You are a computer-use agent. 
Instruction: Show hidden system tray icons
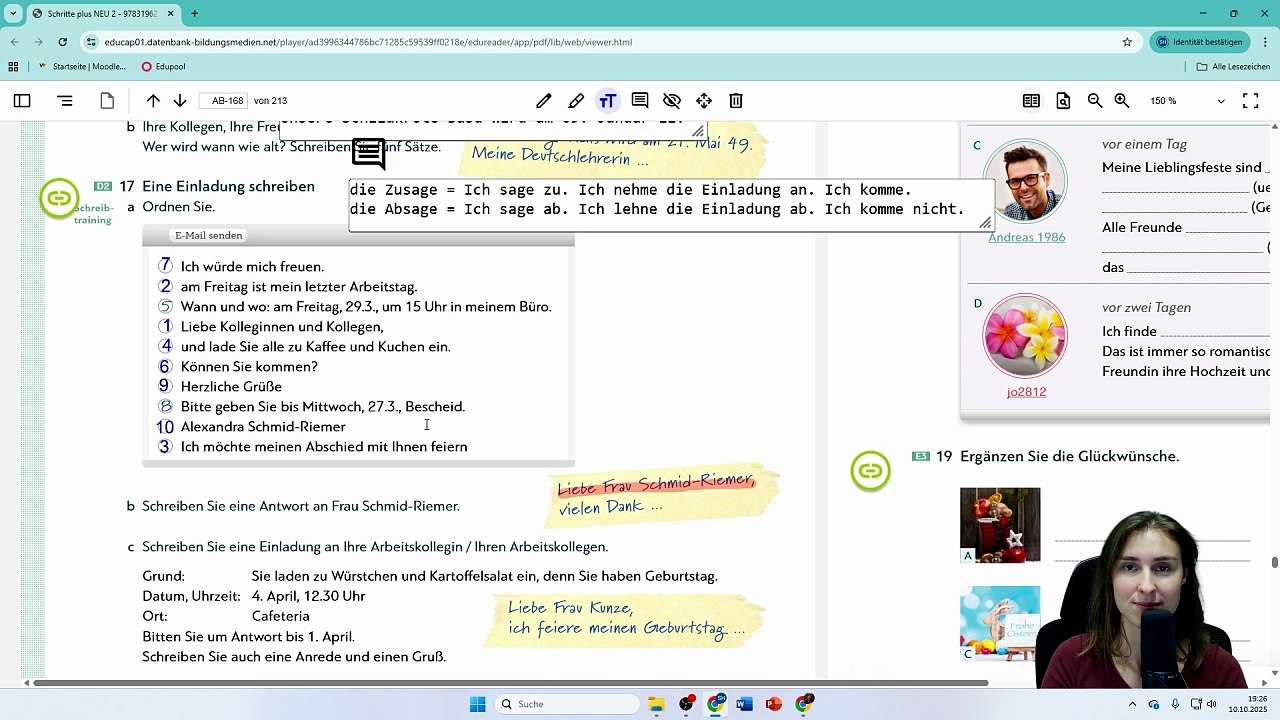pyautogui.click(x=1132, y=704)
